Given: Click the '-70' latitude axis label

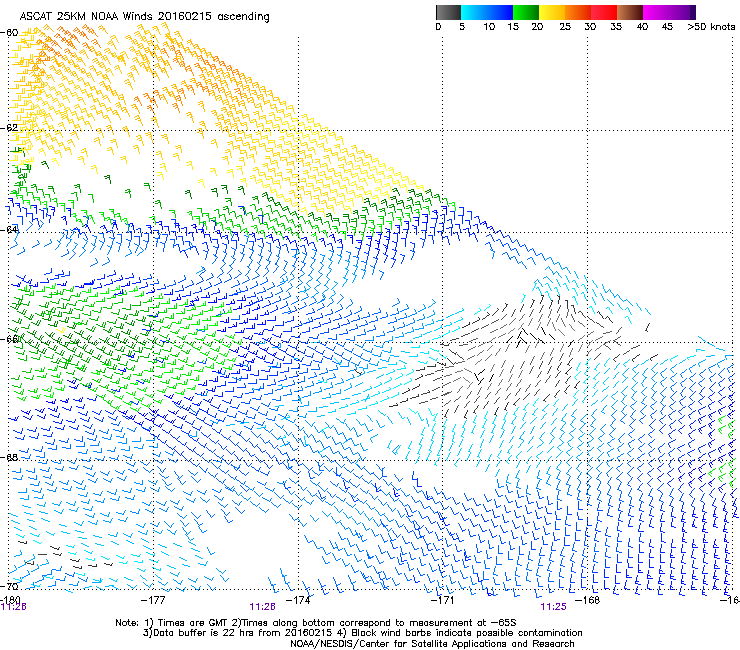Looking at the screenshot, I should coord(9,586).
